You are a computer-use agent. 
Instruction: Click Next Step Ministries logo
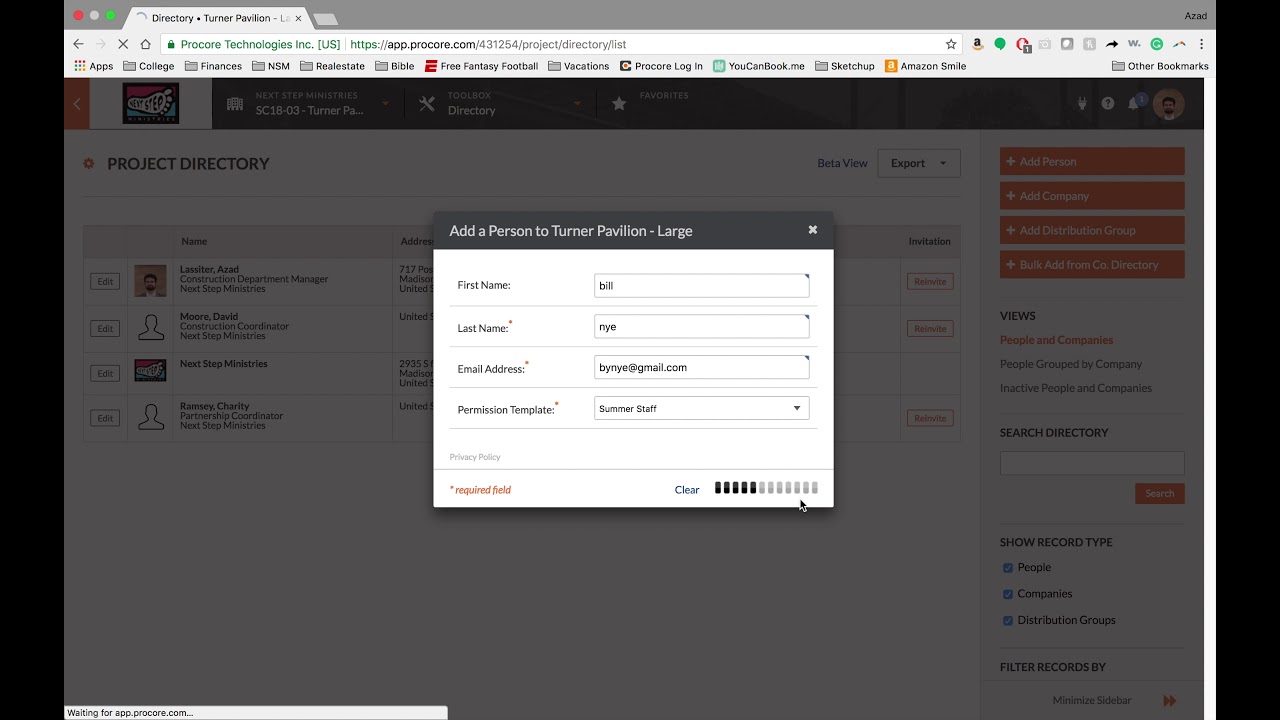click(151, 104)
